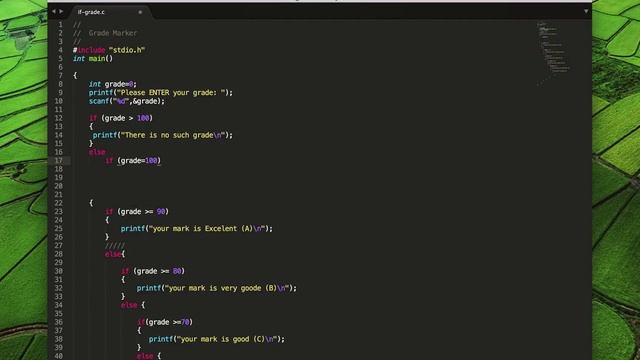Viewport: 640px width, 360px height.
Task: Click the #include "stdio.h" line
Action: 109,50
